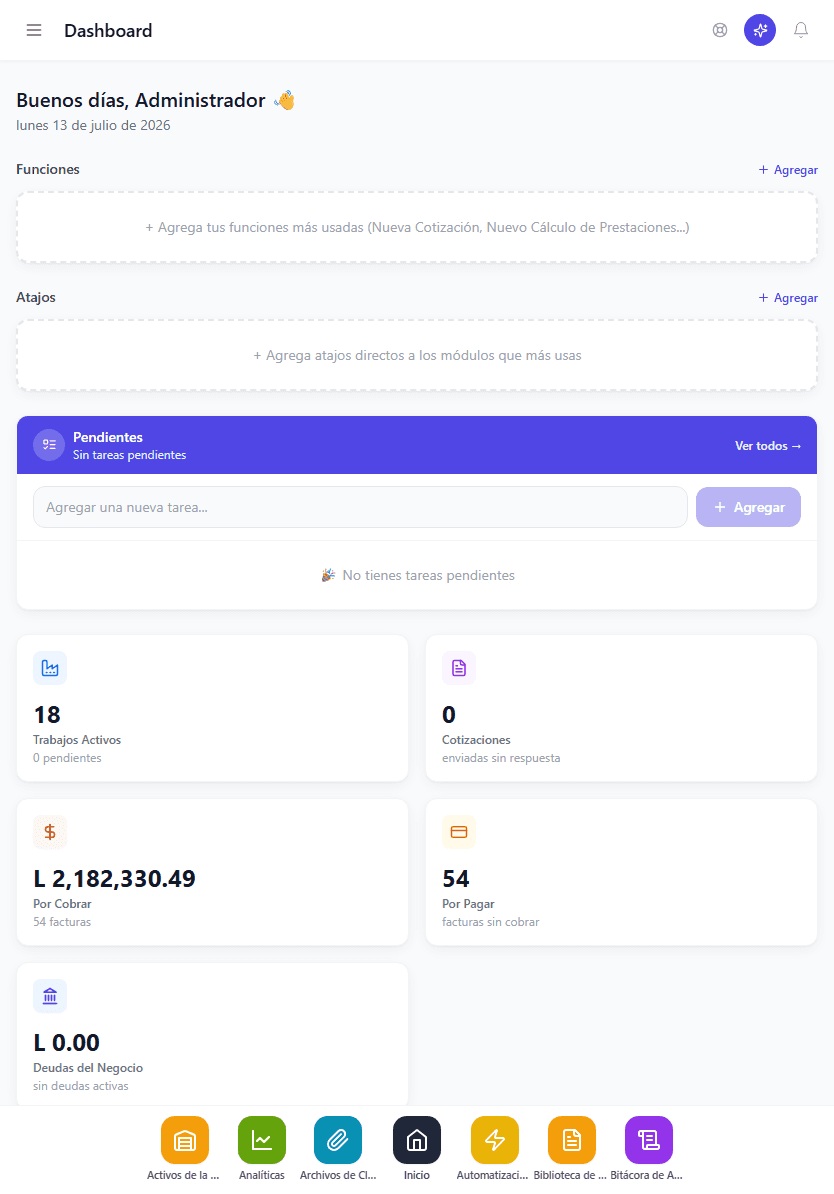This screenshot has height=1194, width=834.
Task: Click the Sin tareas pendientes subtitle
Action: pos(129,455)
